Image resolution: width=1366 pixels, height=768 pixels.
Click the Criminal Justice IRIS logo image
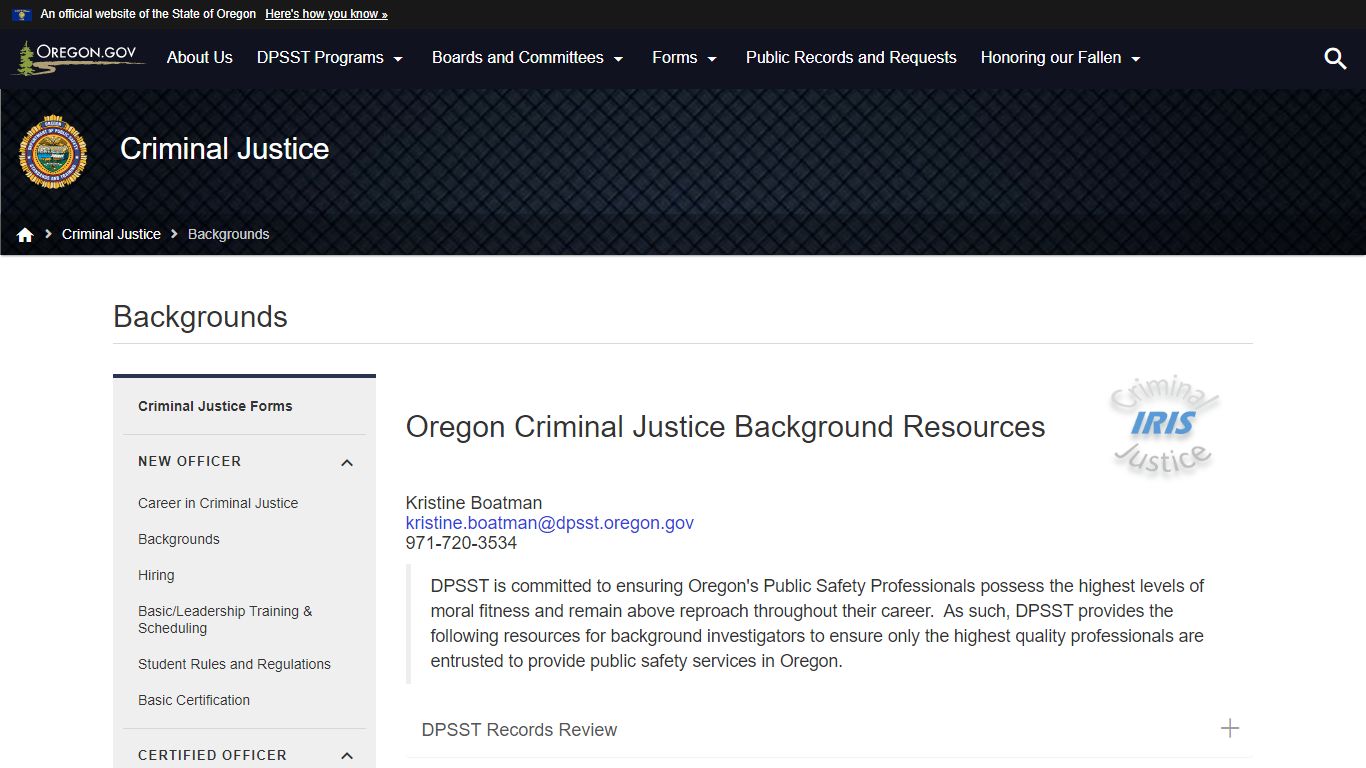[x=1163, y=425]
